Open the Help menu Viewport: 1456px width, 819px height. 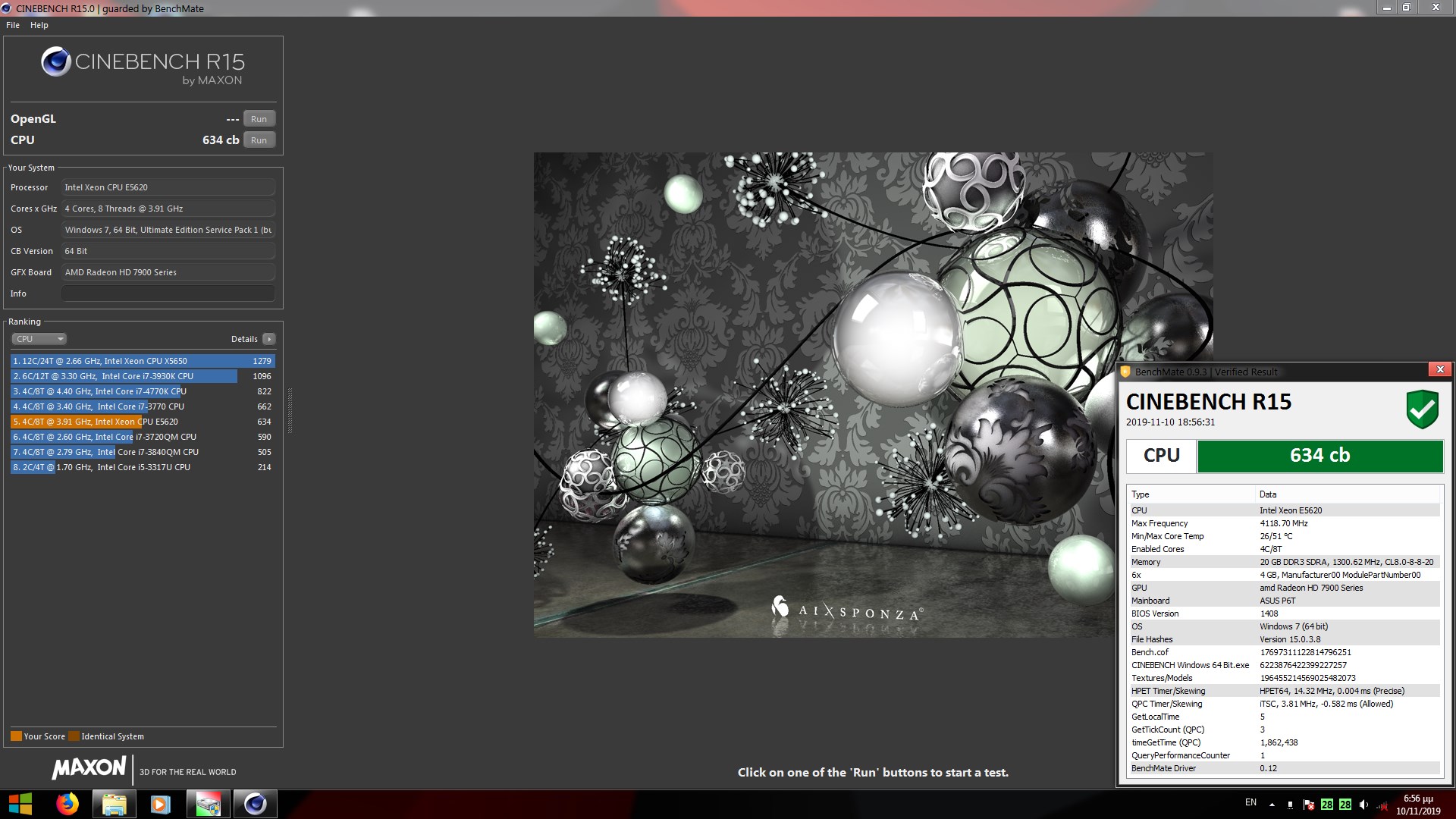(39, 25)
